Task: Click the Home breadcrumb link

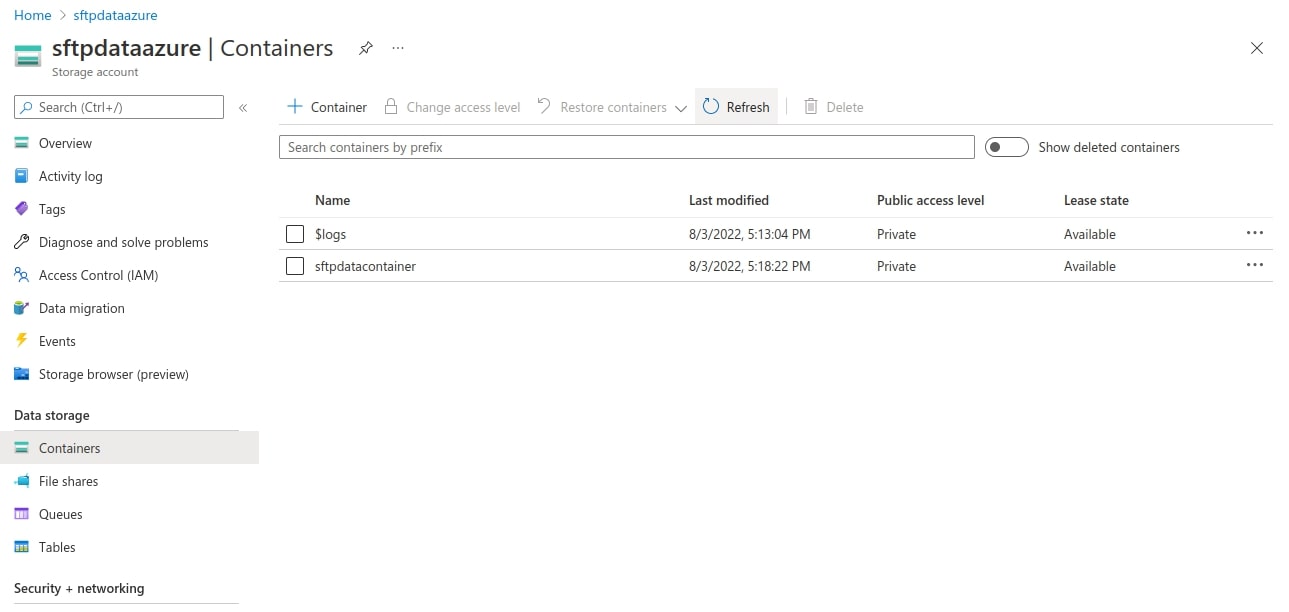Action: 33,15
